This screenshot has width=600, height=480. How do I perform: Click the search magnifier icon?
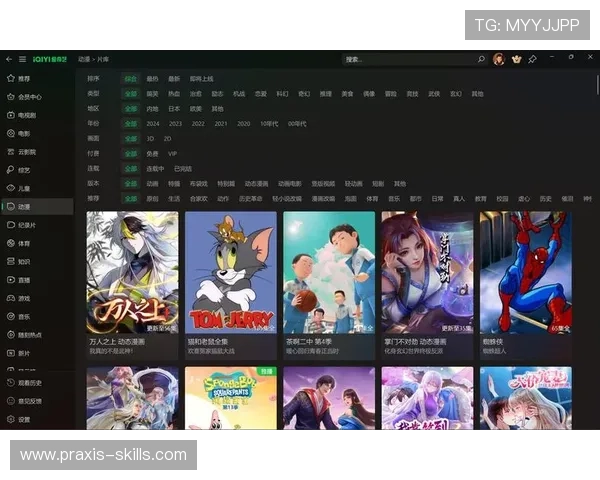(481, 60)
